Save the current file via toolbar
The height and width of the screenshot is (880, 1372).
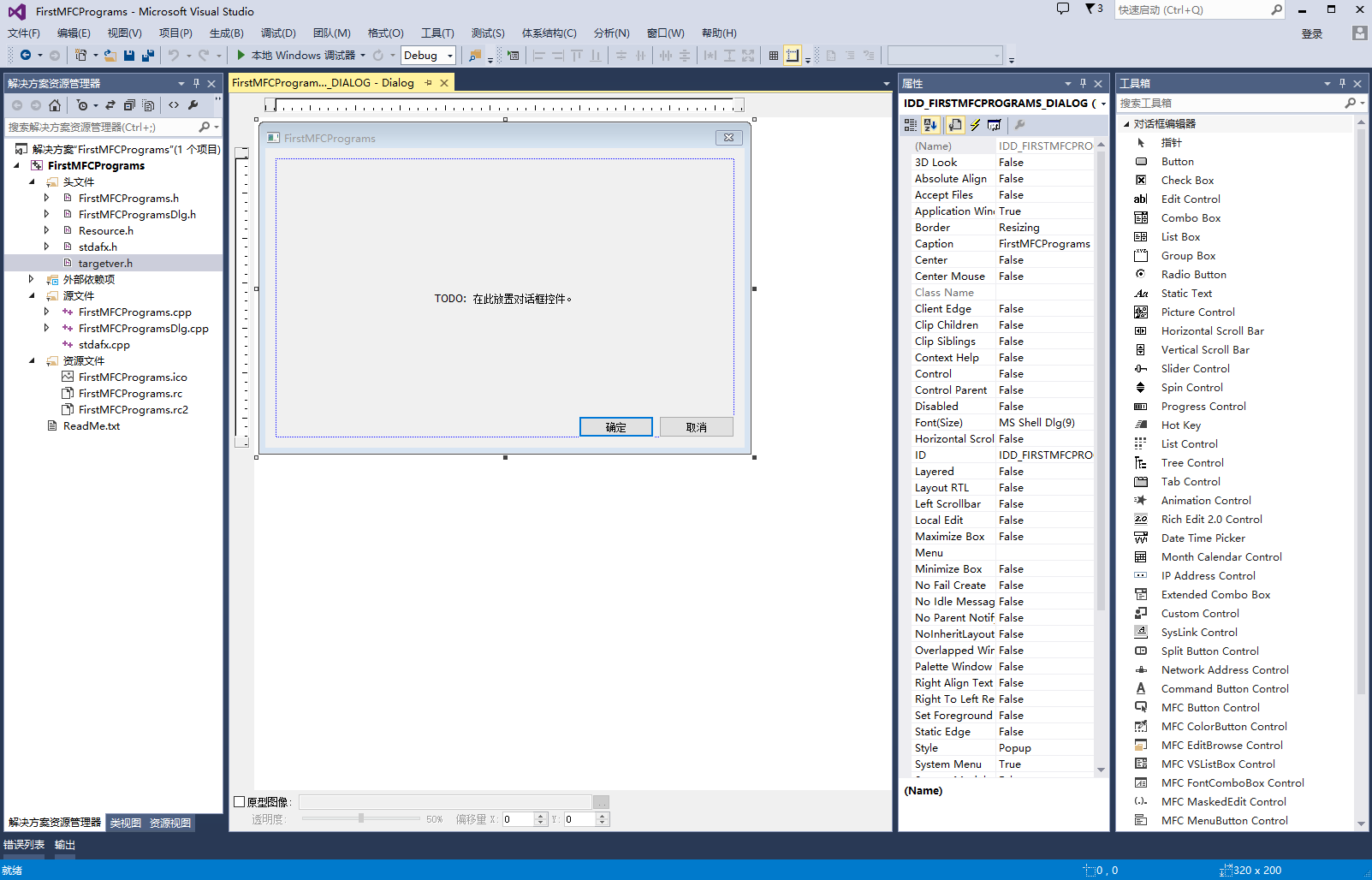point(129,56)
